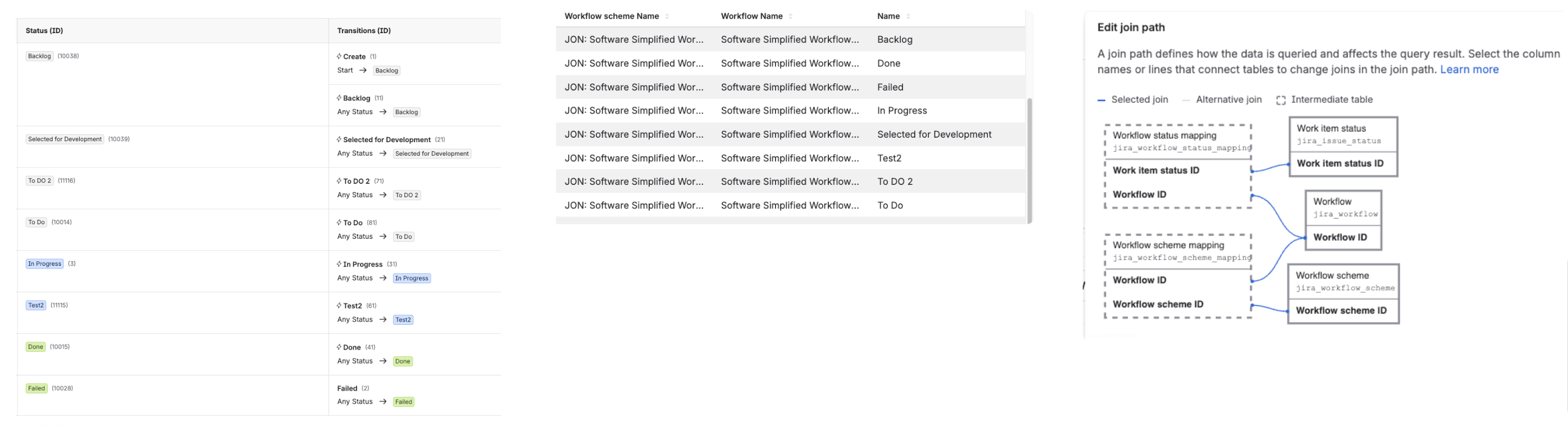The height and width of the screenshot is (426, 1568).
Task: Click the Done target lozenge in Transitions column
Action: [403, 361]
